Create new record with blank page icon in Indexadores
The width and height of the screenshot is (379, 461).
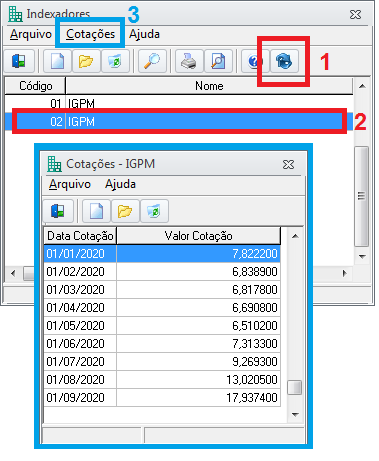point(57,61)
